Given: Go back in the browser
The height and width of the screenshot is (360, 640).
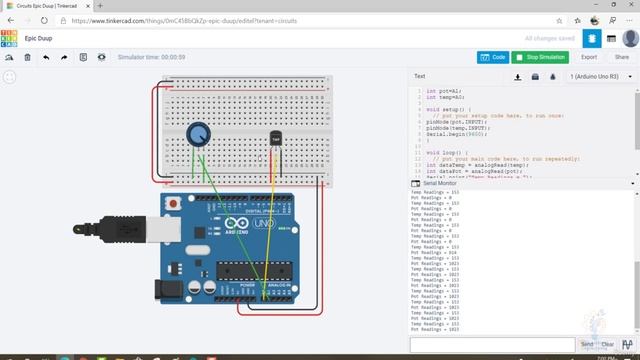Looking at the screenshot, I should [x=11, y=20].
